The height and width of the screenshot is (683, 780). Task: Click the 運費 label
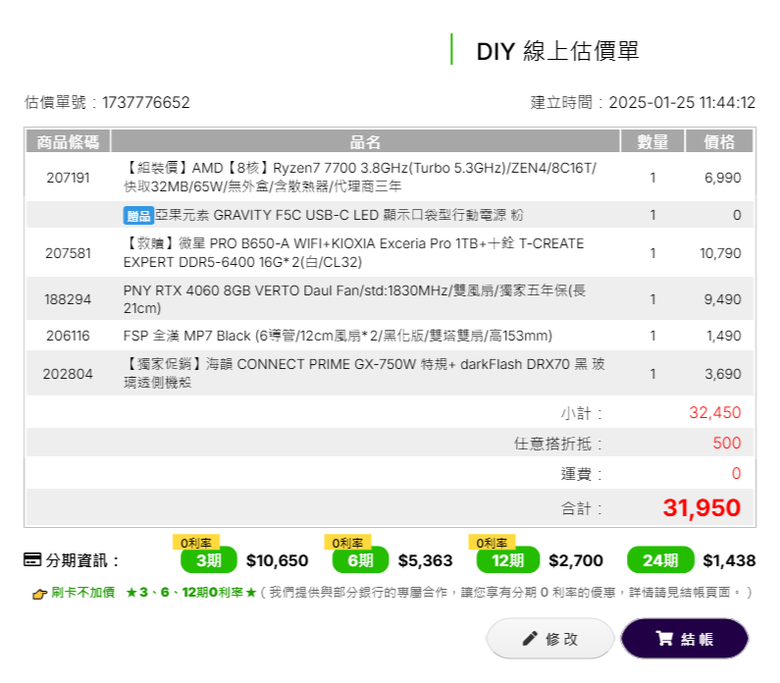pos(581,474)
